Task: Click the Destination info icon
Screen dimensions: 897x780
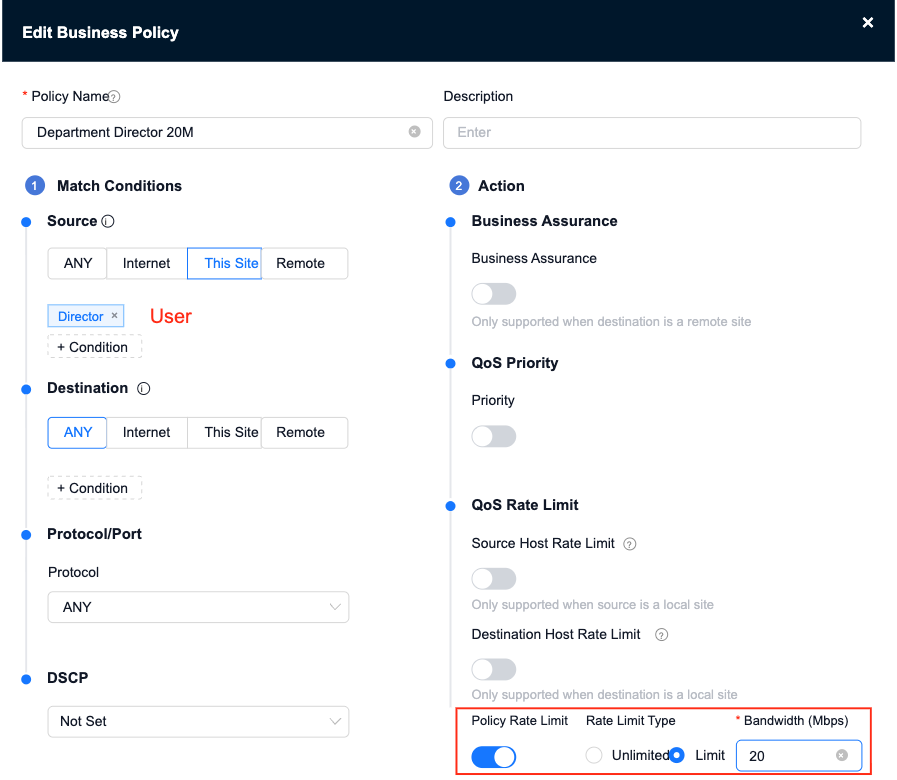Action: tap(144, 389)
